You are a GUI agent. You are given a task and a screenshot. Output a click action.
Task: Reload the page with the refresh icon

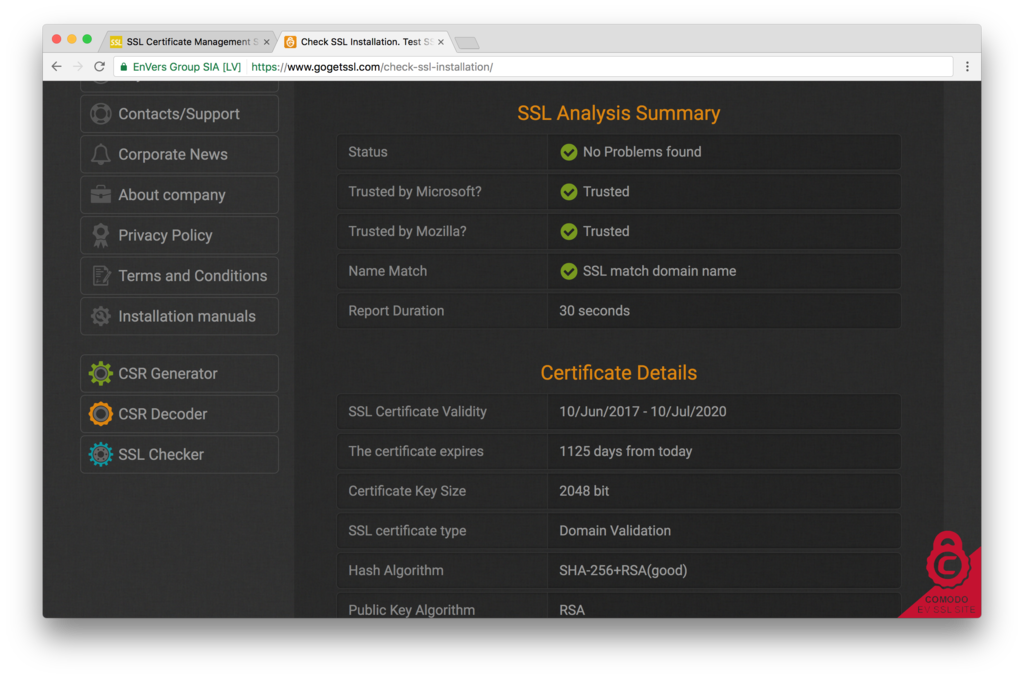point(99,67)
